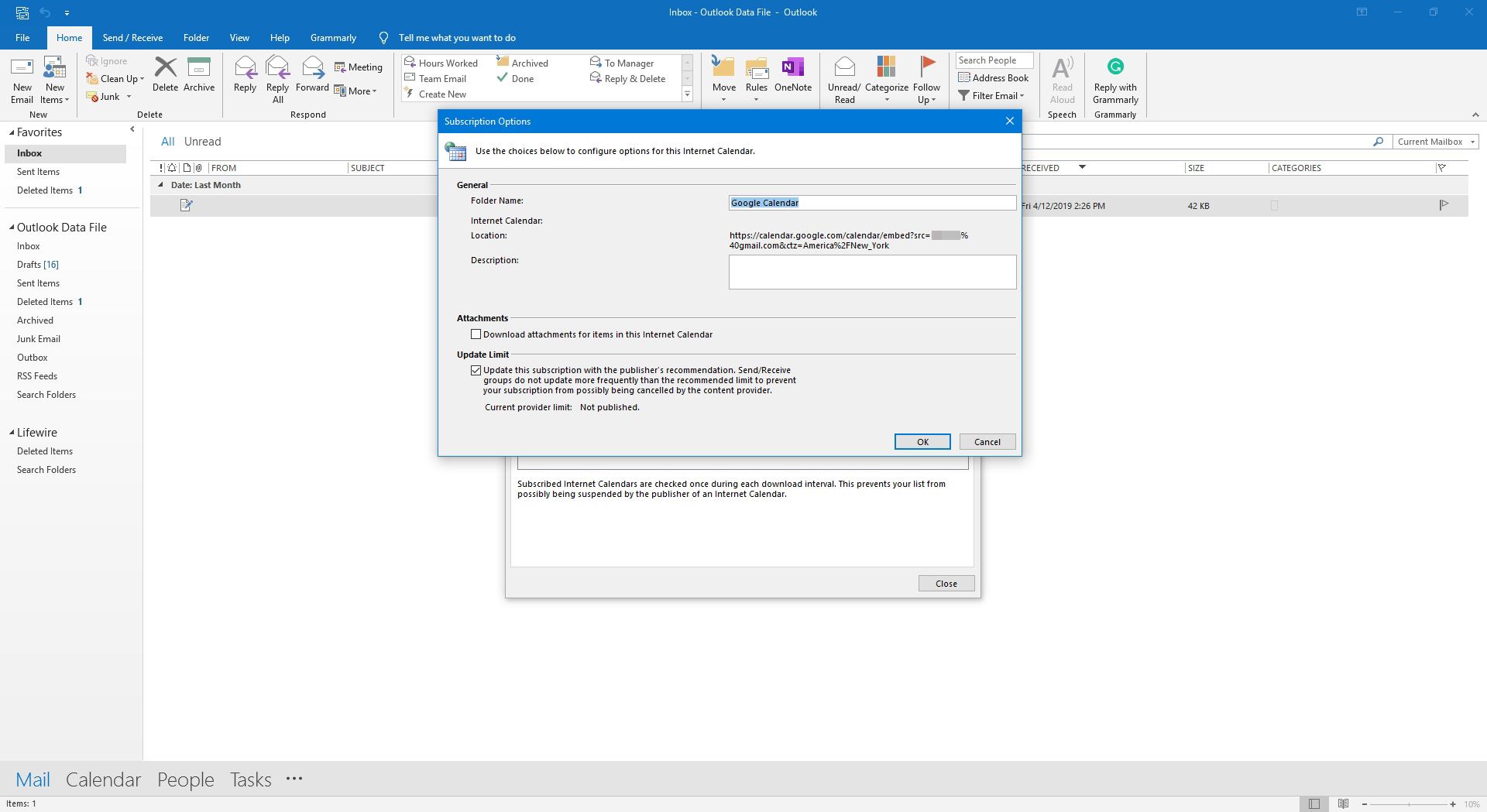The height and width of the screenshot is (812, 1487).
Task: Click the Description text box
Action: 872,272
